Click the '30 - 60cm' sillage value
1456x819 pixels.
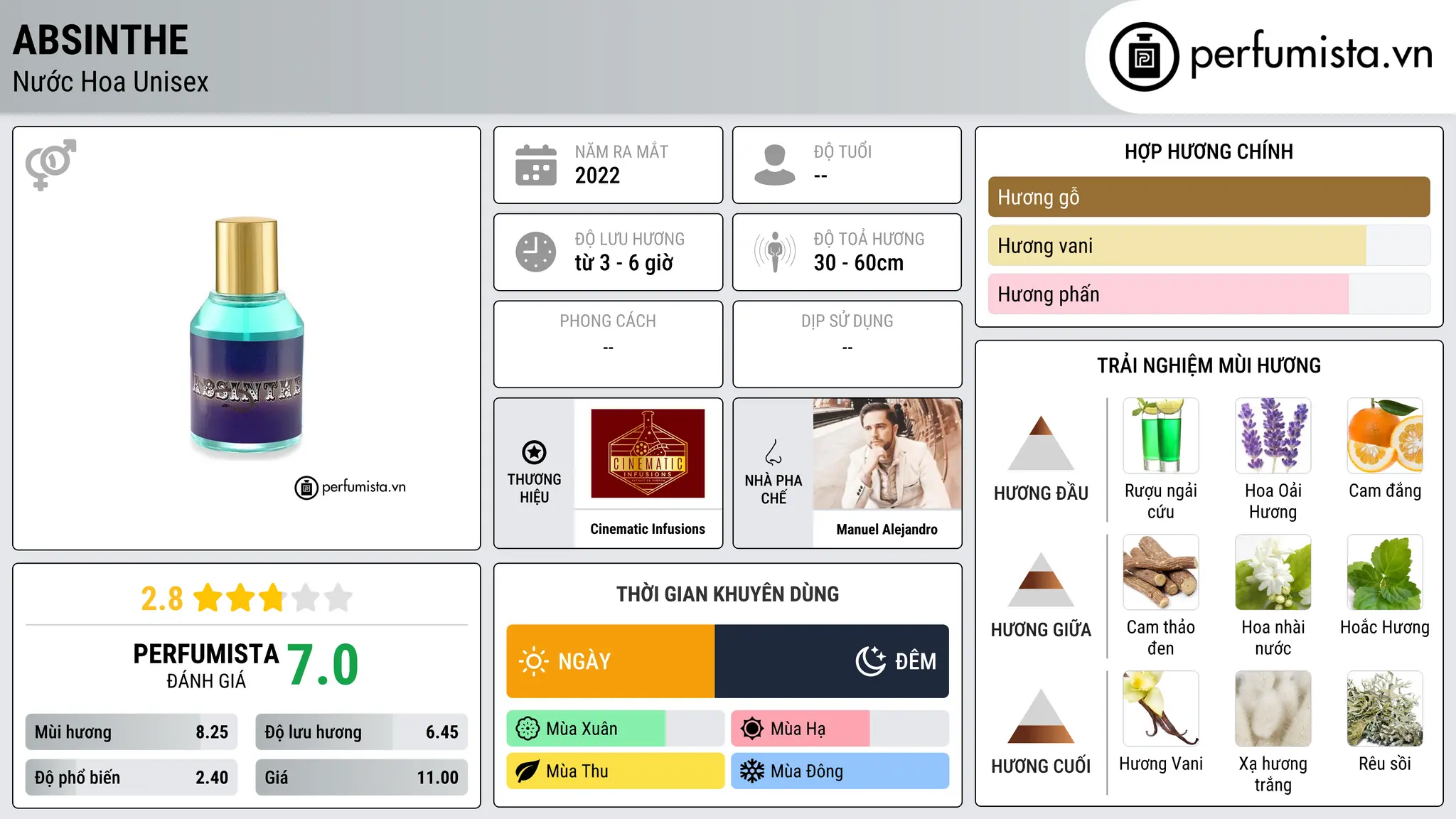pyautogui.click(x=859, y=263)
